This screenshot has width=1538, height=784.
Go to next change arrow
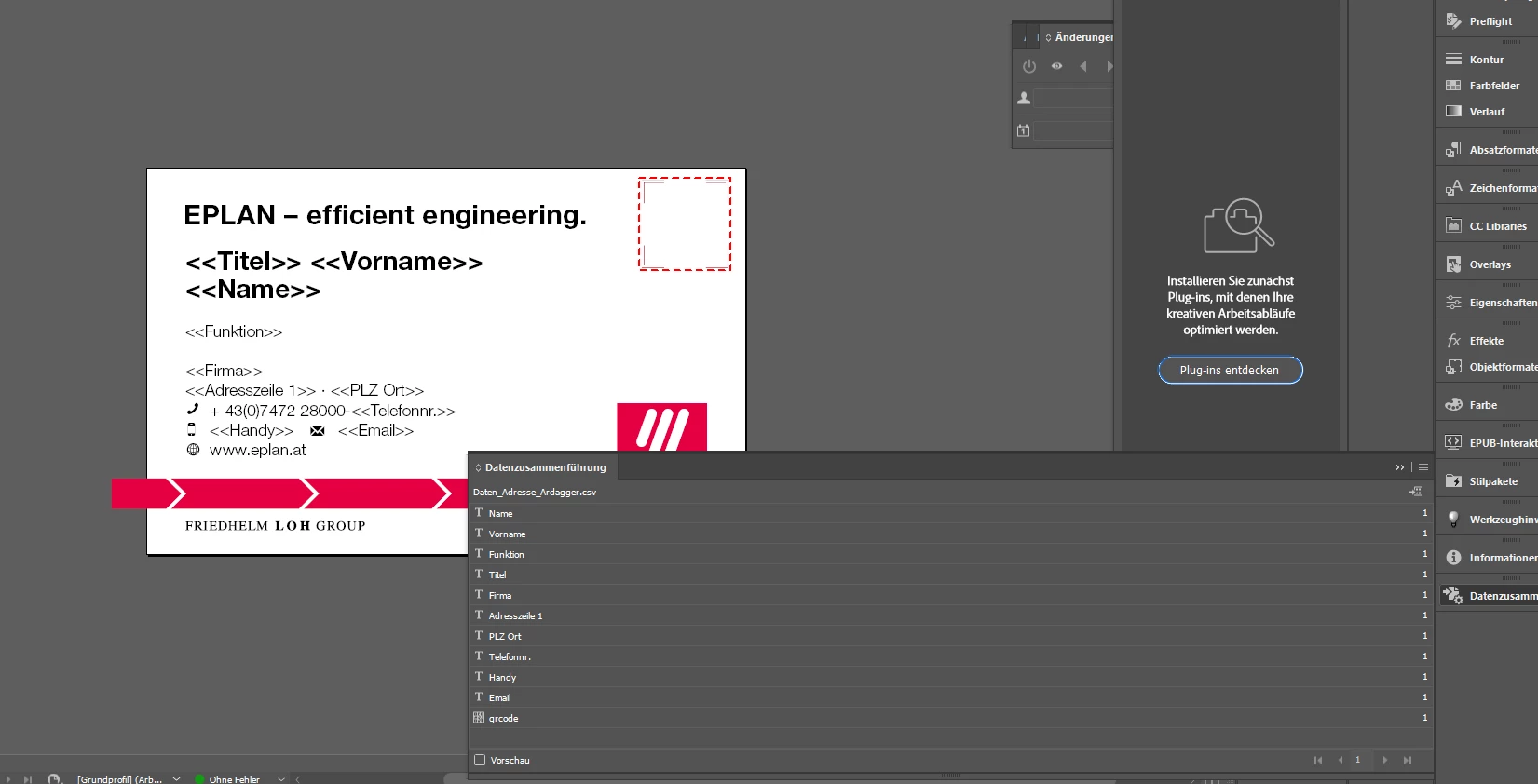(1109, 66)
